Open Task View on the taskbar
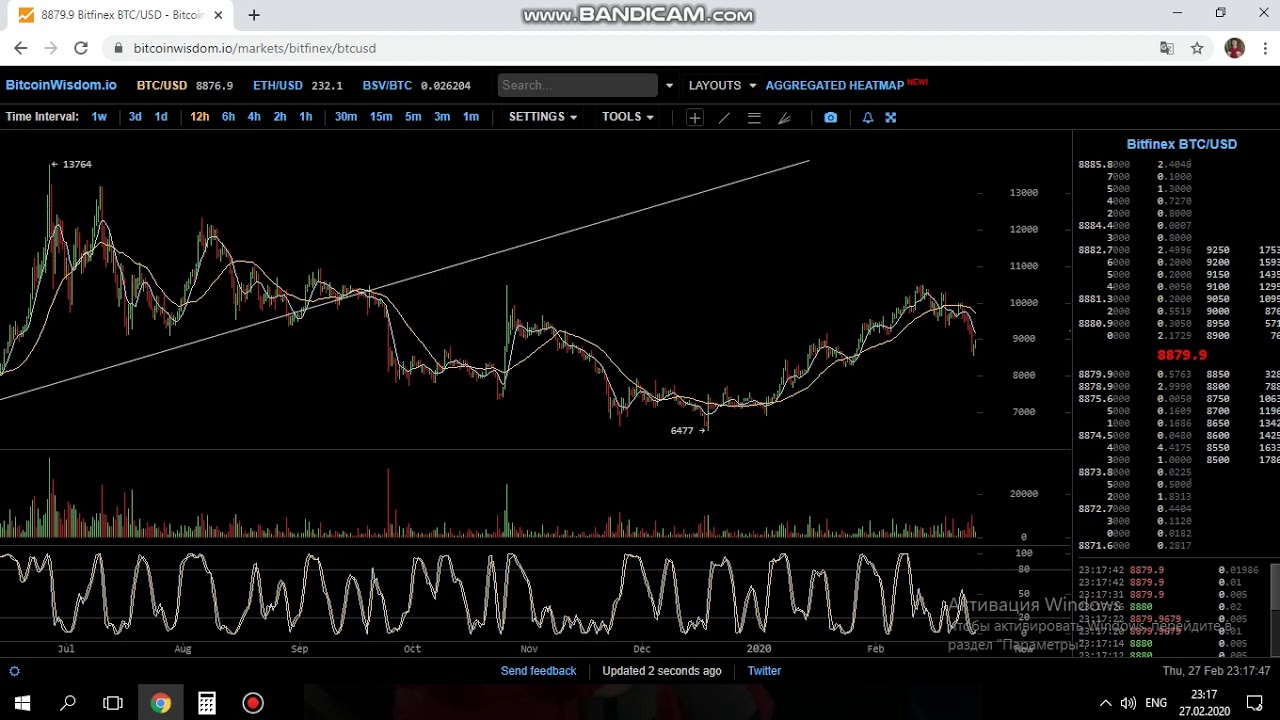Image resolution: width=1280 pixels, height=720 pixels. (113, 703)
